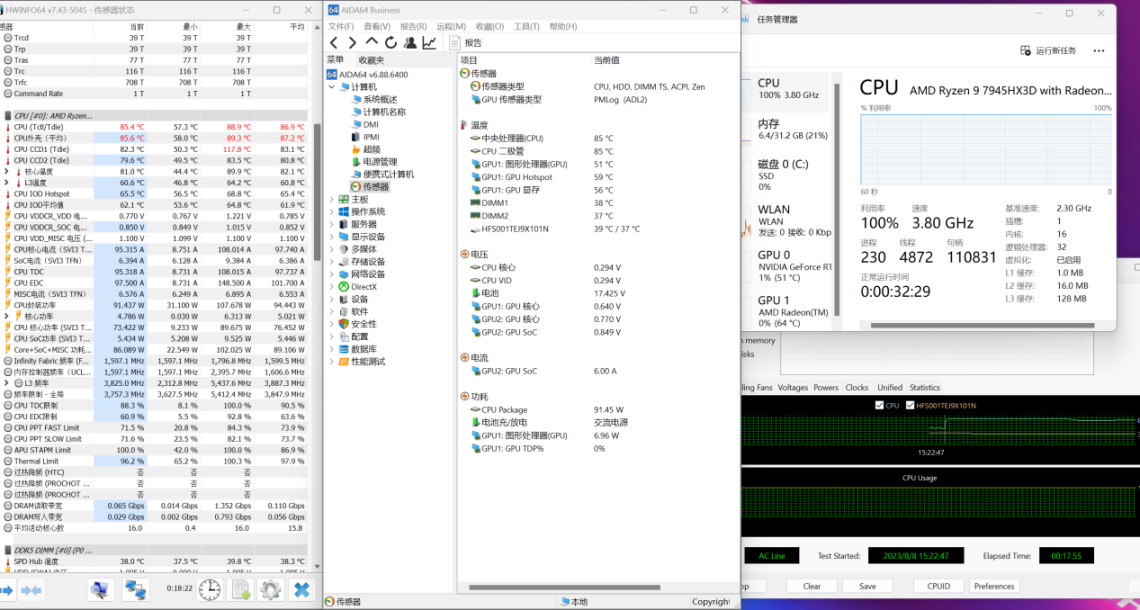
Task: Select 内存 in Task Manager sidebar
Action: point(785,129)
